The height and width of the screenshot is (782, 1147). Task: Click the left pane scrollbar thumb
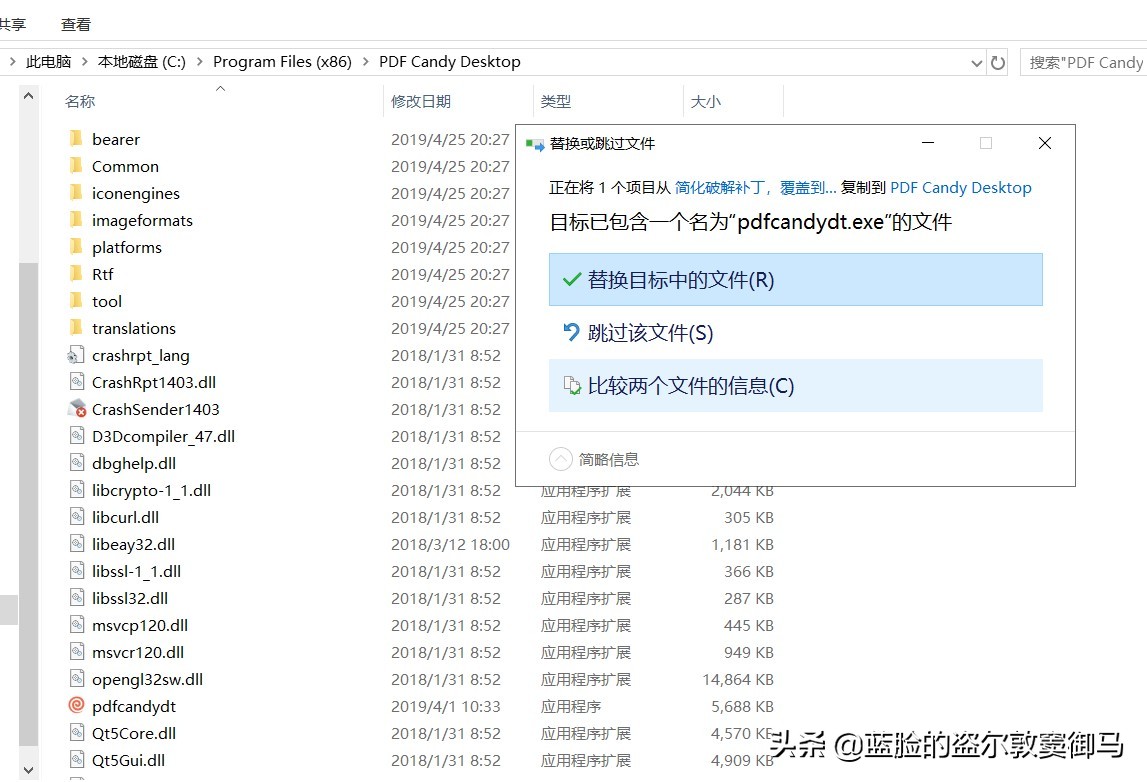tap(29, 505)
